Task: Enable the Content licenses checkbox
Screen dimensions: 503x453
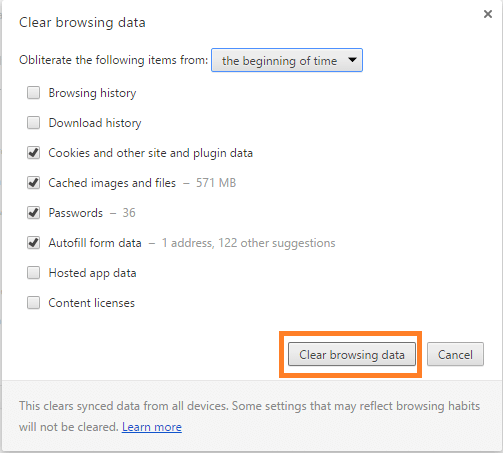Action: [33, 303]
